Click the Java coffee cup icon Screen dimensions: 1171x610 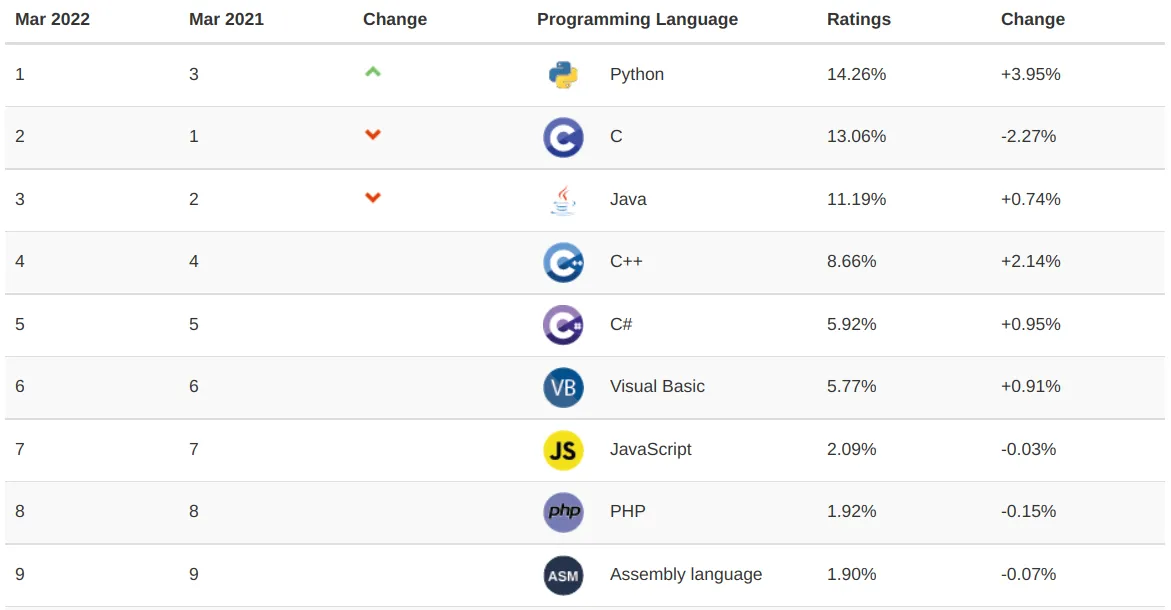(563, 200)
